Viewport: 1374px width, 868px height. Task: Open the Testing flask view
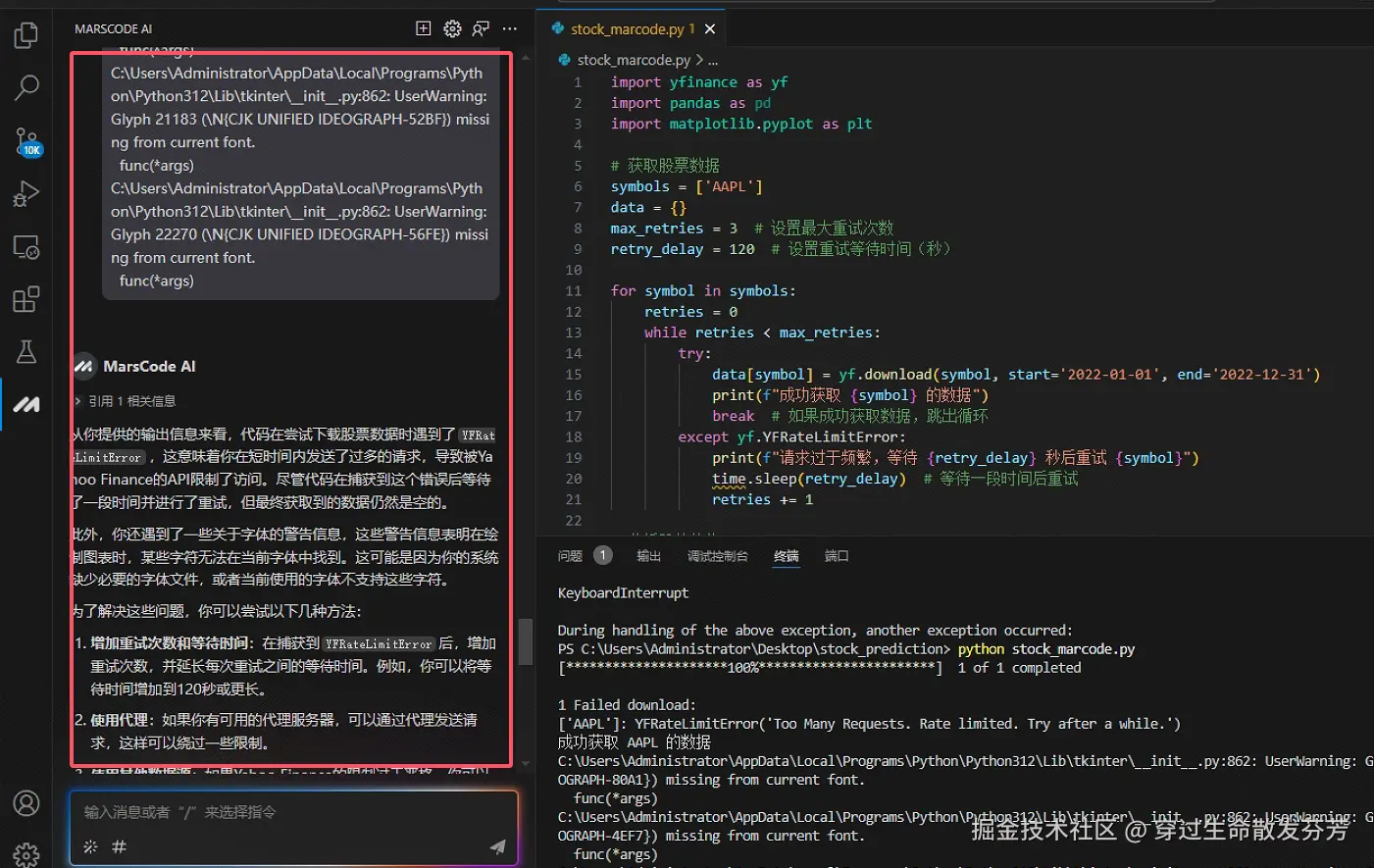click(26, 351)
